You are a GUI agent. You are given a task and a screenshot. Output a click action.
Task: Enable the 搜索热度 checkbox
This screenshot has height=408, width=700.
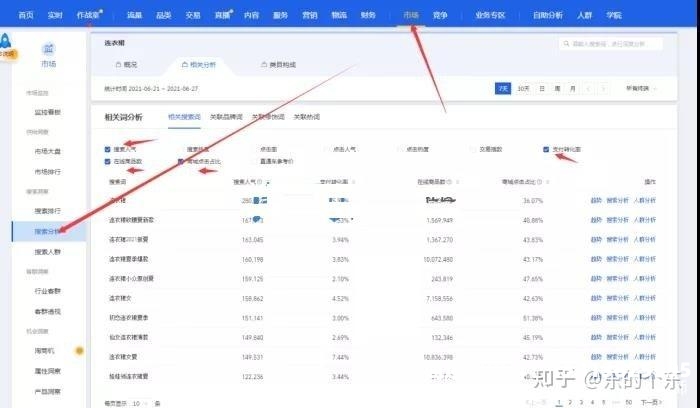click(x=181, y=149)
